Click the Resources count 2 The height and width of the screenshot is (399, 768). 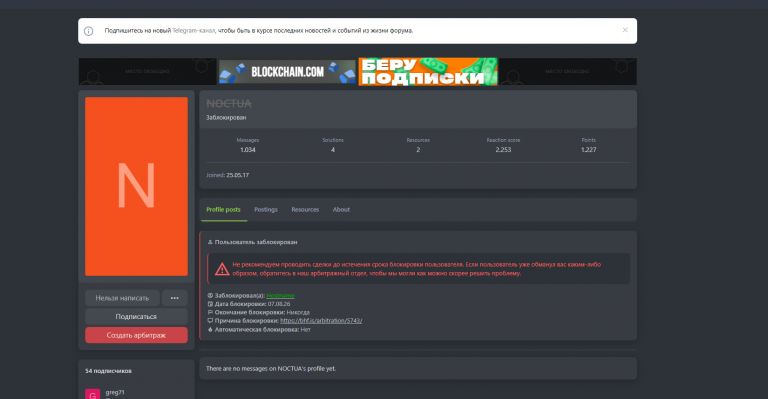(x=418, y=150)
